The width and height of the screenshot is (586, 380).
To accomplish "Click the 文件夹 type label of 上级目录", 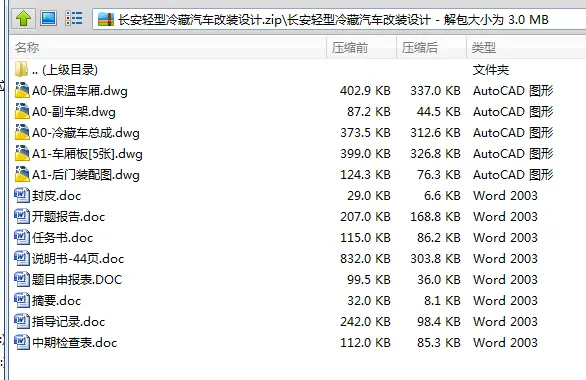I will point(491,70).
